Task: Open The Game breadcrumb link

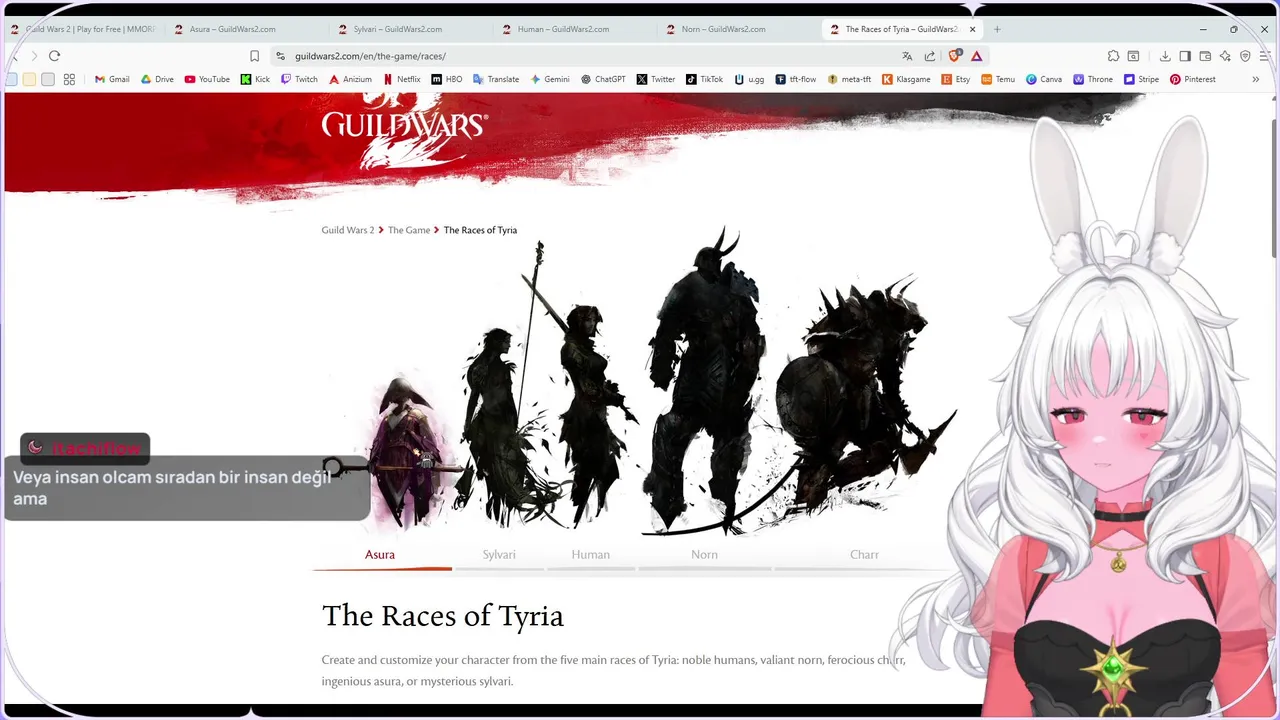Action: [409, 230]
